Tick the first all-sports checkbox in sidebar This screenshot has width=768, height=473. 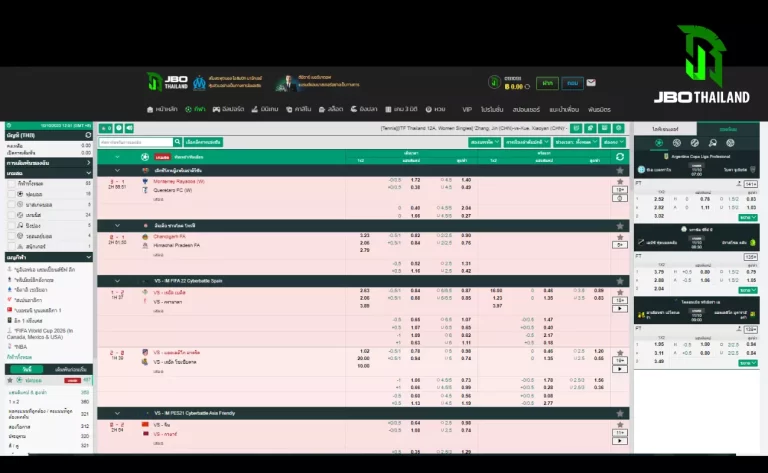pos(12,184)
